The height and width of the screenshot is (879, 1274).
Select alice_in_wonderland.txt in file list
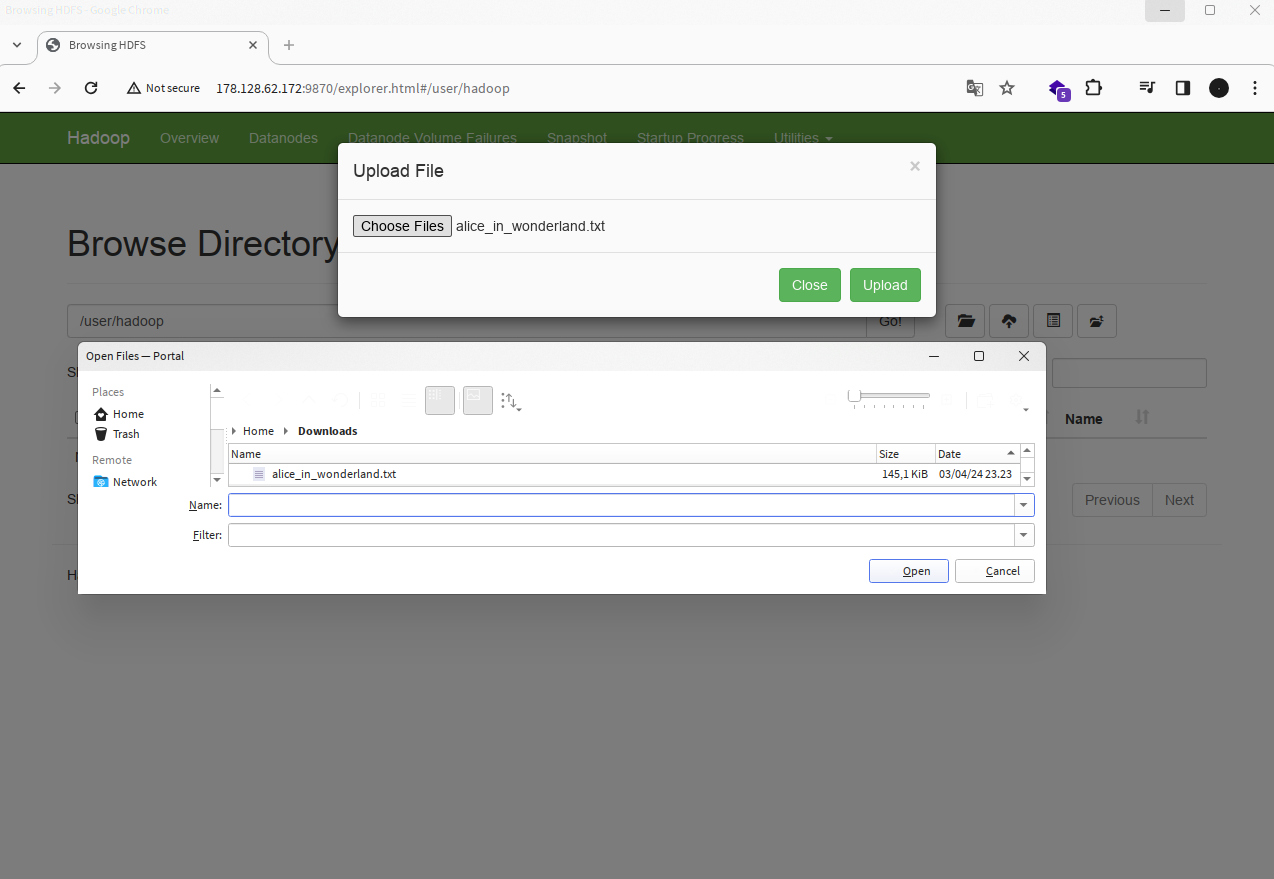(x=333, y=474)
